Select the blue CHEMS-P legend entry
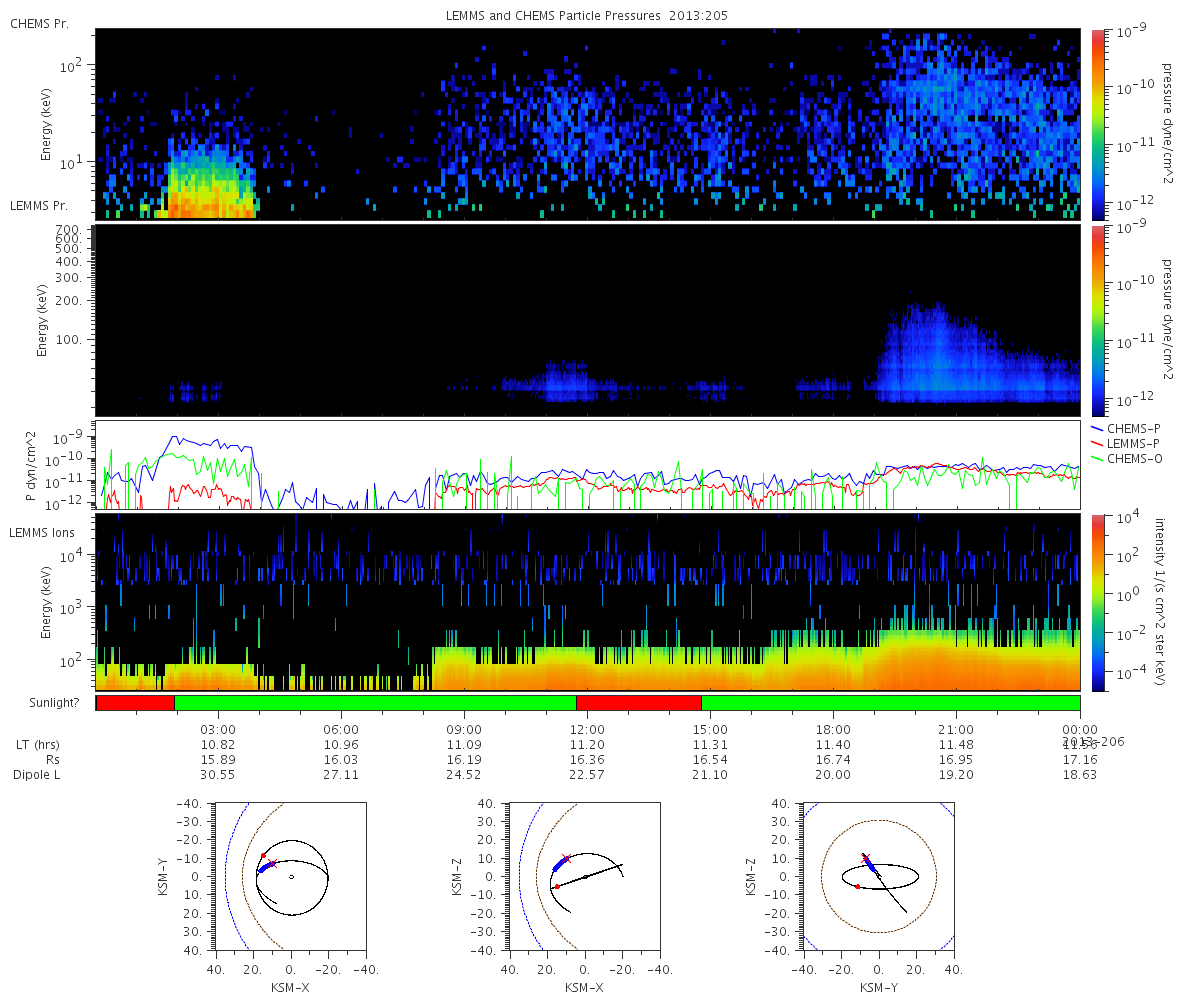 (x=1128, y=428)
